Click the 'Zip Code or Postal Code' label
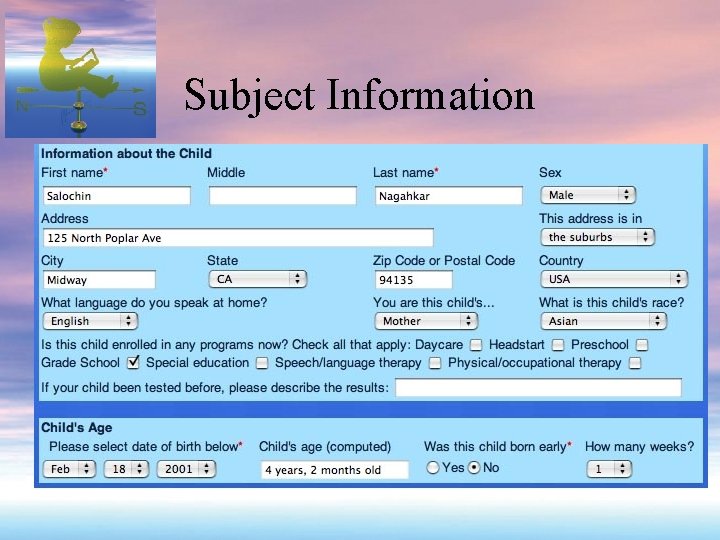 [444, 260]
